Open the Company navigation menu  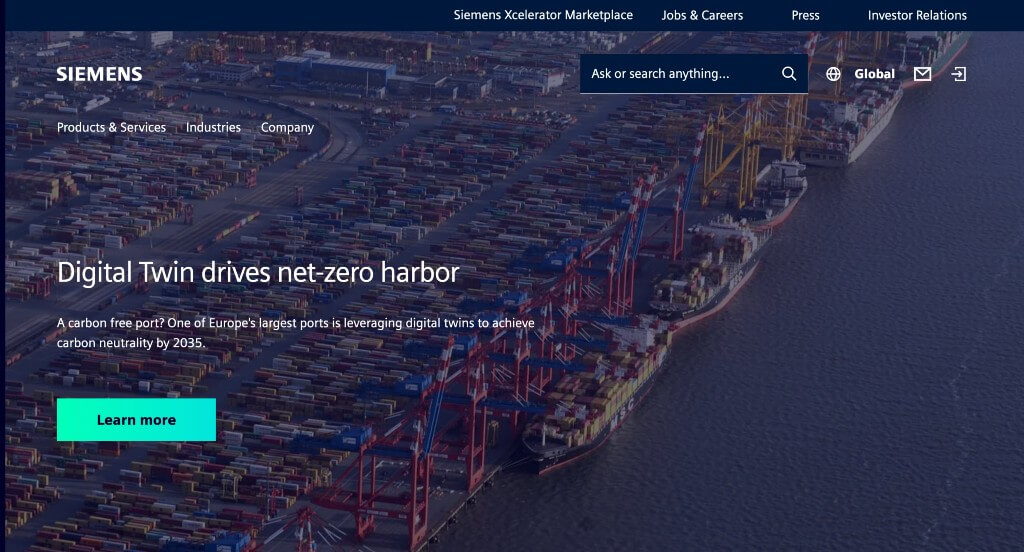click(287, 127)
